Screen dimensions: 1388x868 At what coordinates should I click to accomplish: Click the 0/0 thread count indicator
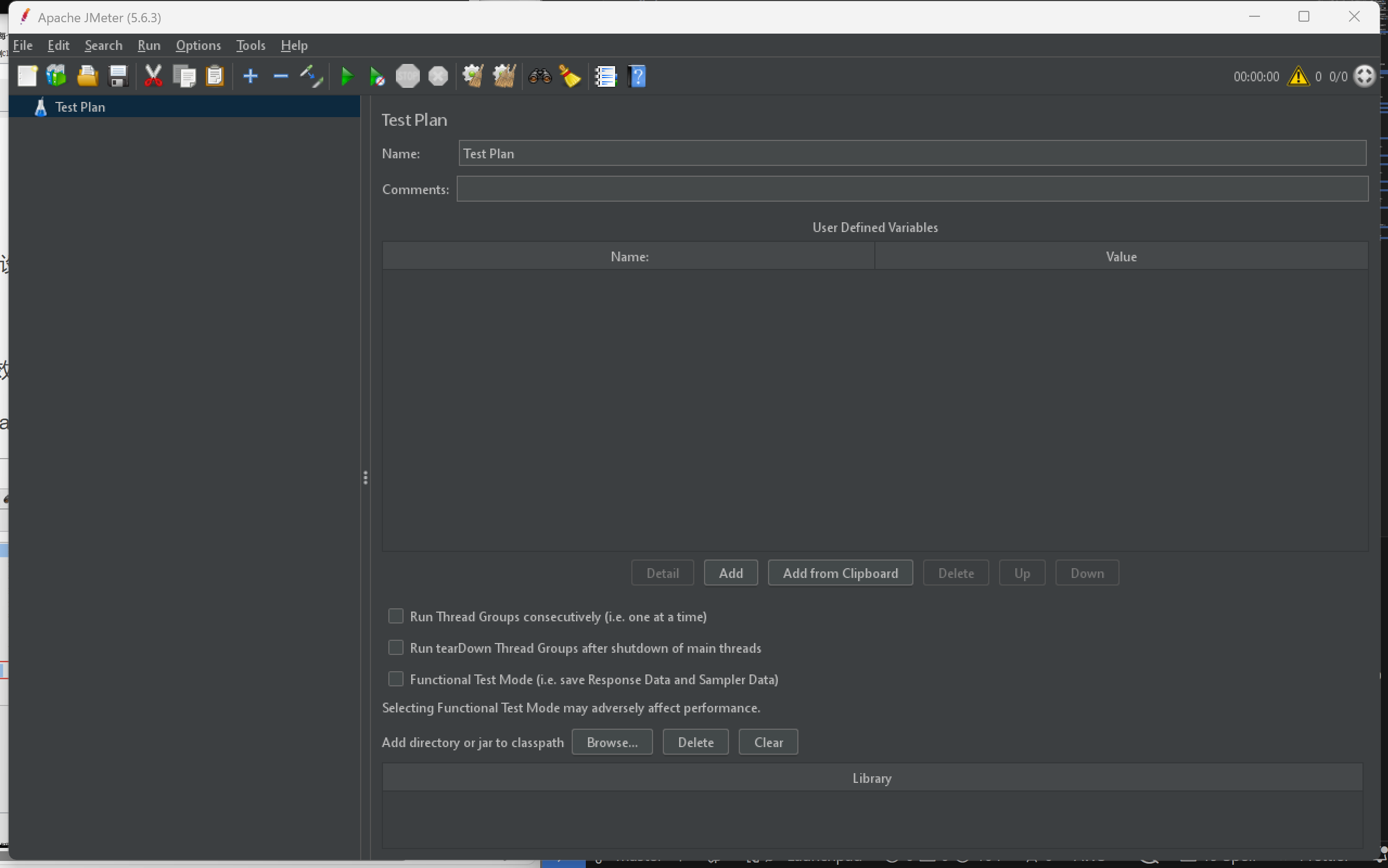tap(1338, 77)
